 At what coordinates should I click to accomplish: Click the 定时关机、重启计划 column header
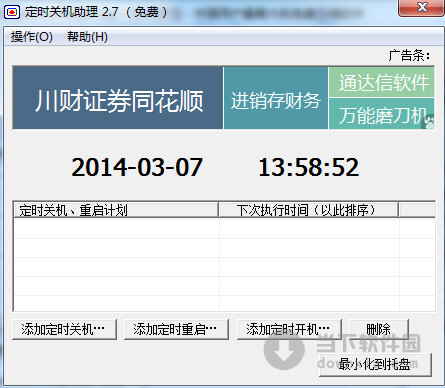pos(116,210)
